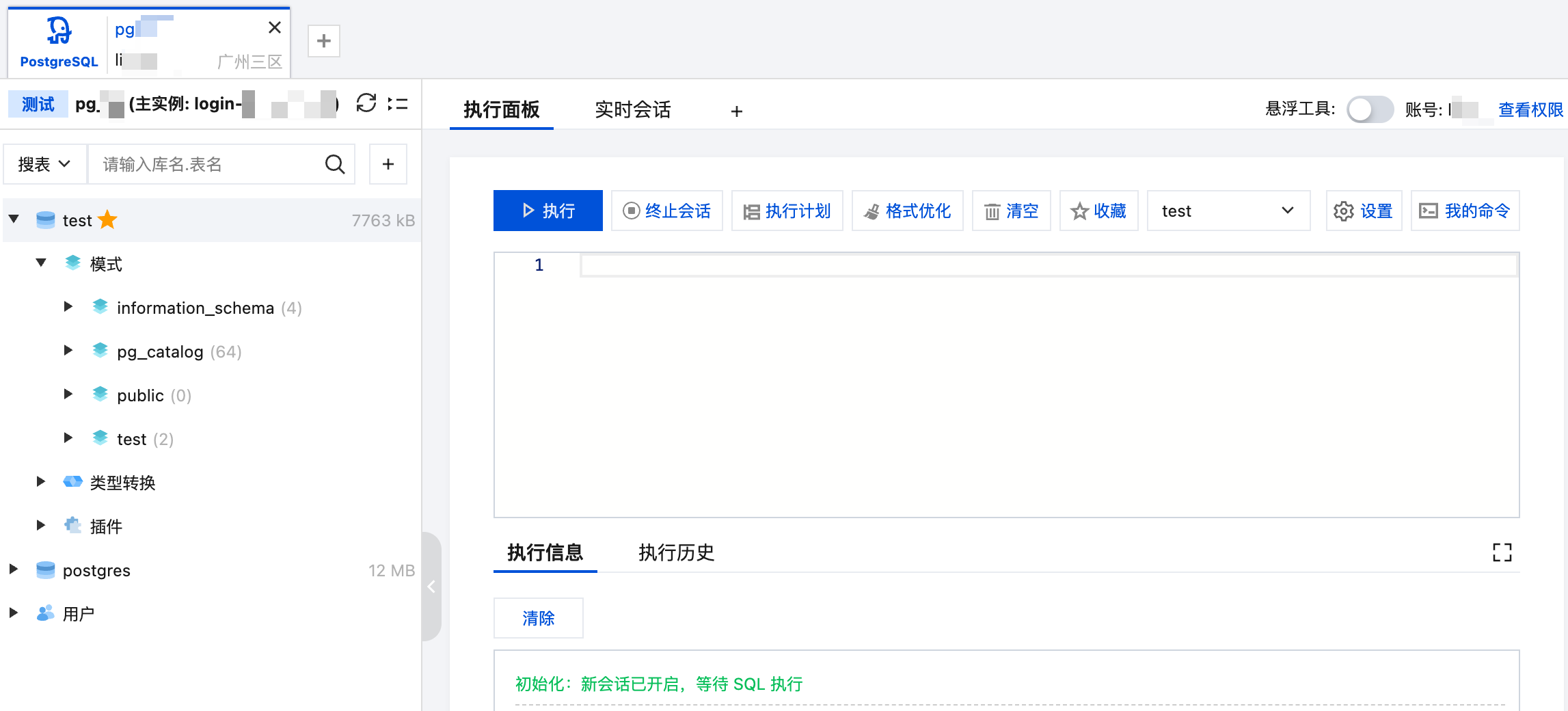Click the star favorite icon beside test database

coord(108,220)
